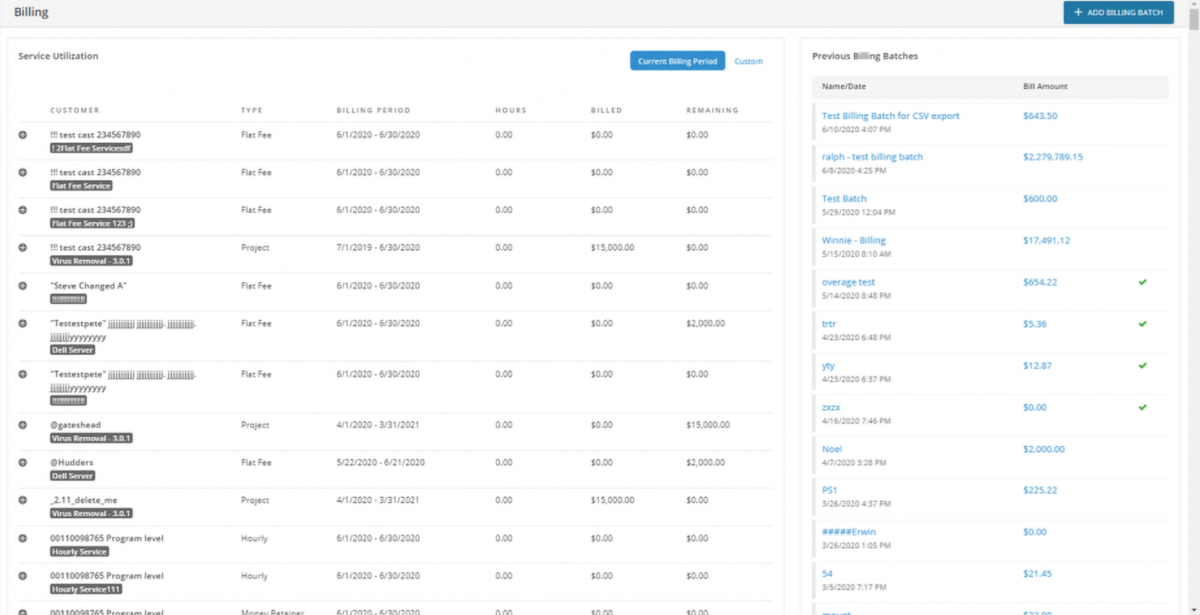Expand the _2.11_delete_me row
The width and height of the screenshot is (1200, 615).
(23, 501)
